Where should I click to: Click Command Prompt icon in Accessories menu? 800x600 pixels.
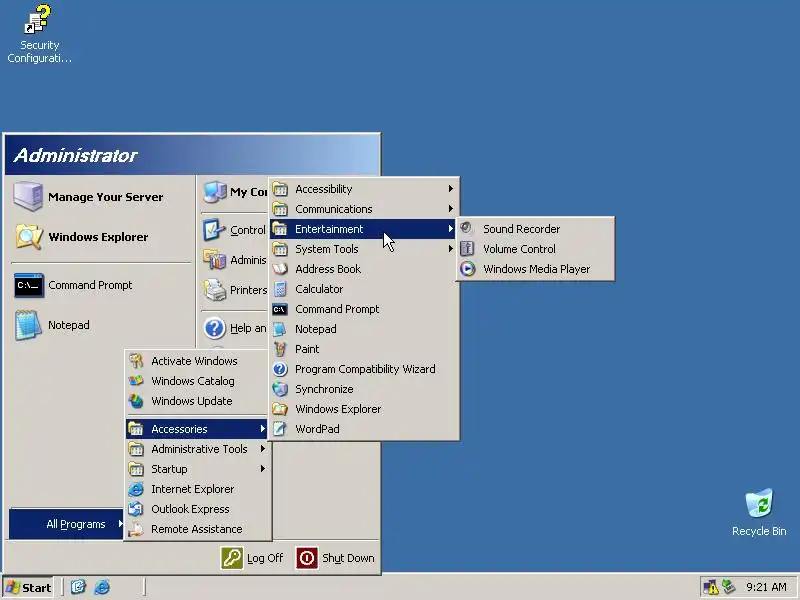(x=280, y=309)
